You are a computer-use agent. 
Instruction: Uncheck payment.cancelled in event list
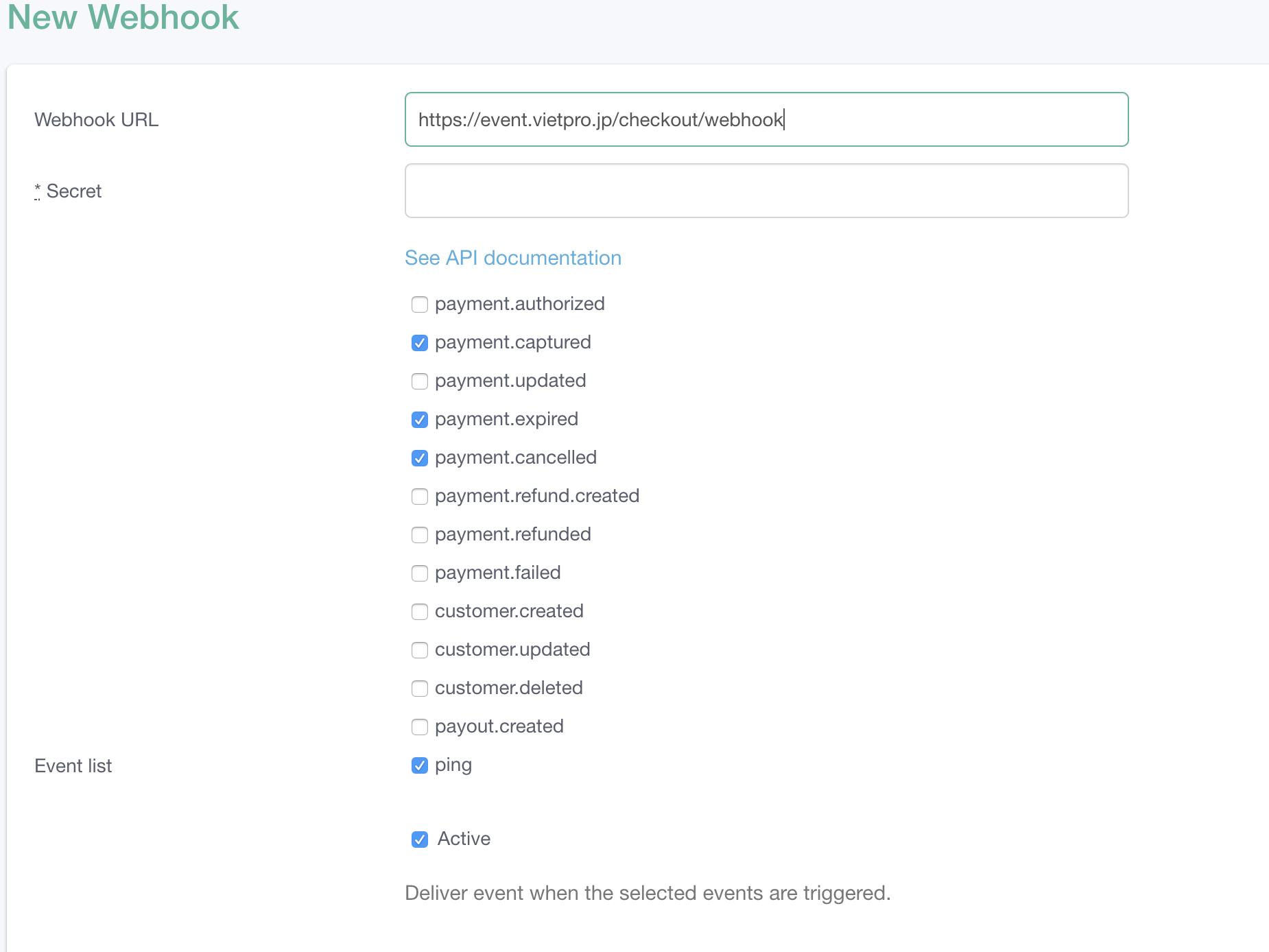click(x=420, y=458)
